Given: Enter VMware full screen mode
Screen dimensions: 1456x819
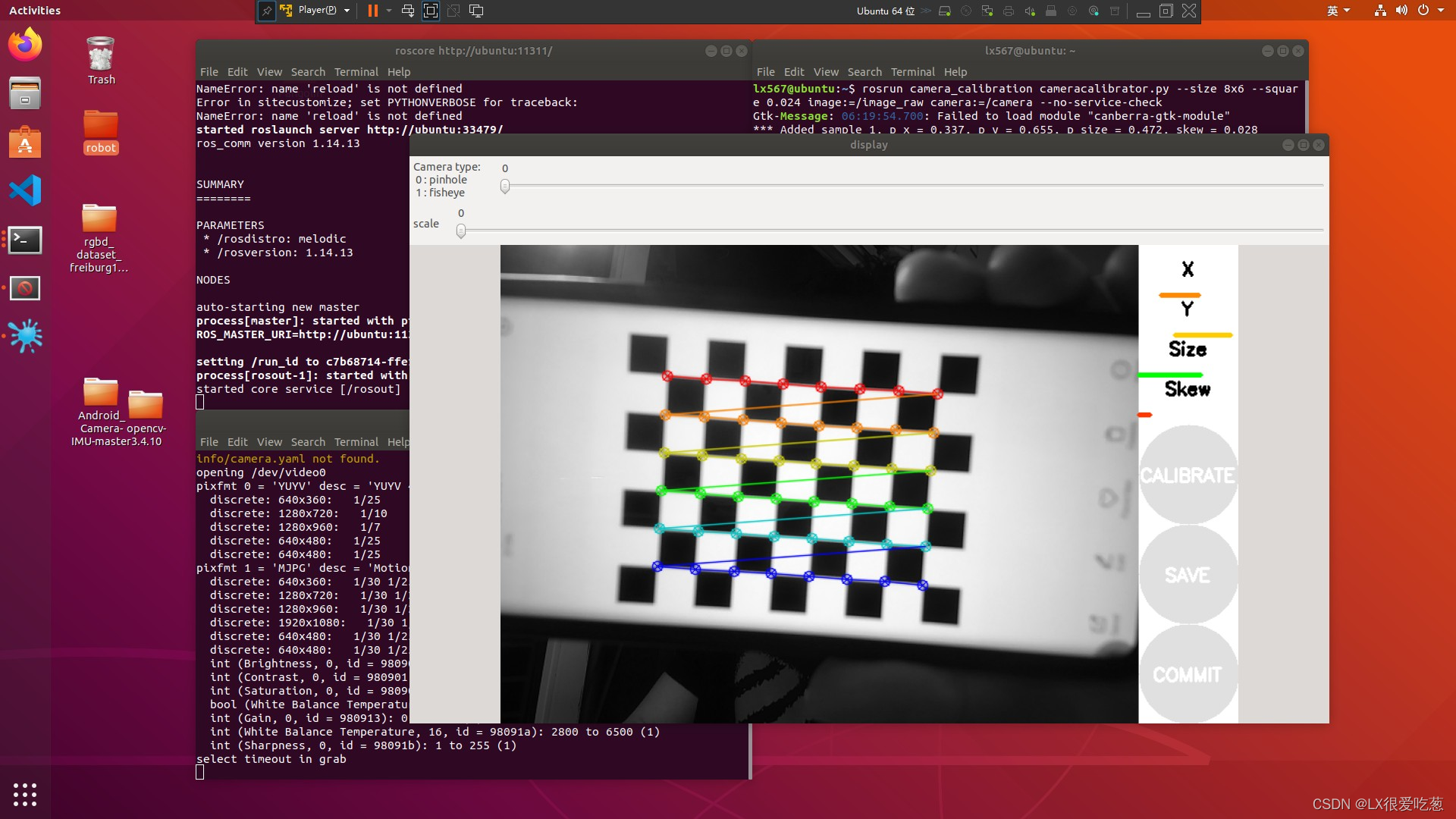Looking at the screenshot, I should (x=431, y=11).
